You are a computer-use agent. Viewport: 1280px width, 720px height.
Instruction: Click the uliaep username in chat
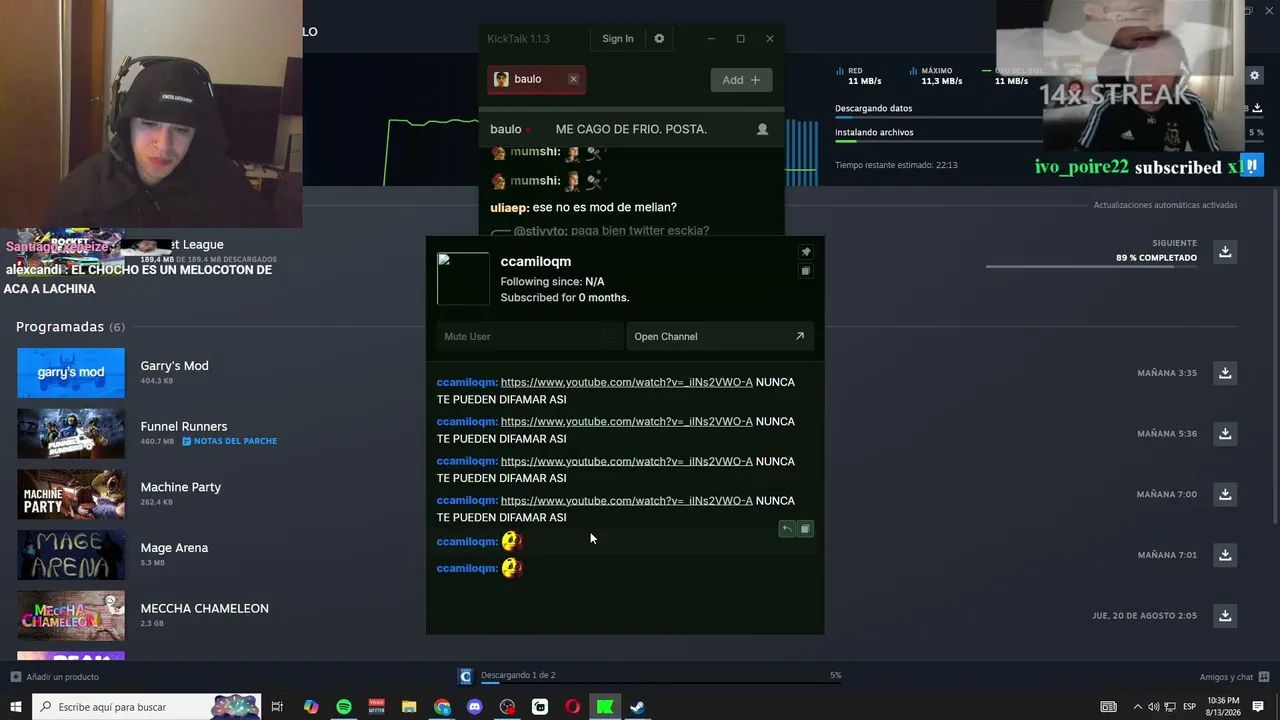click(x=509, y=207)
